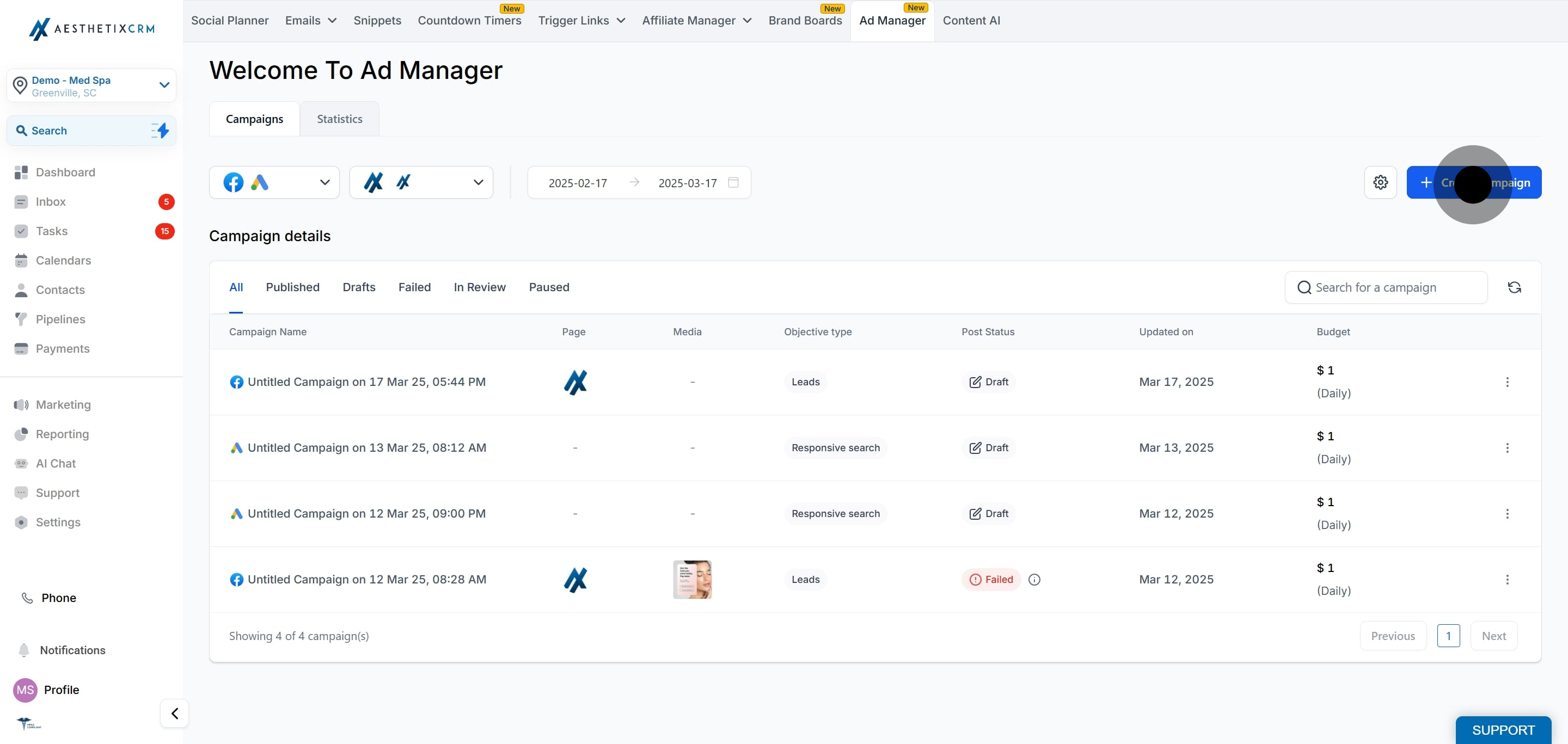Click the Next pagination button
Image resolution: width=1568 pixels, height=744 pixels.
[1493, 636]
